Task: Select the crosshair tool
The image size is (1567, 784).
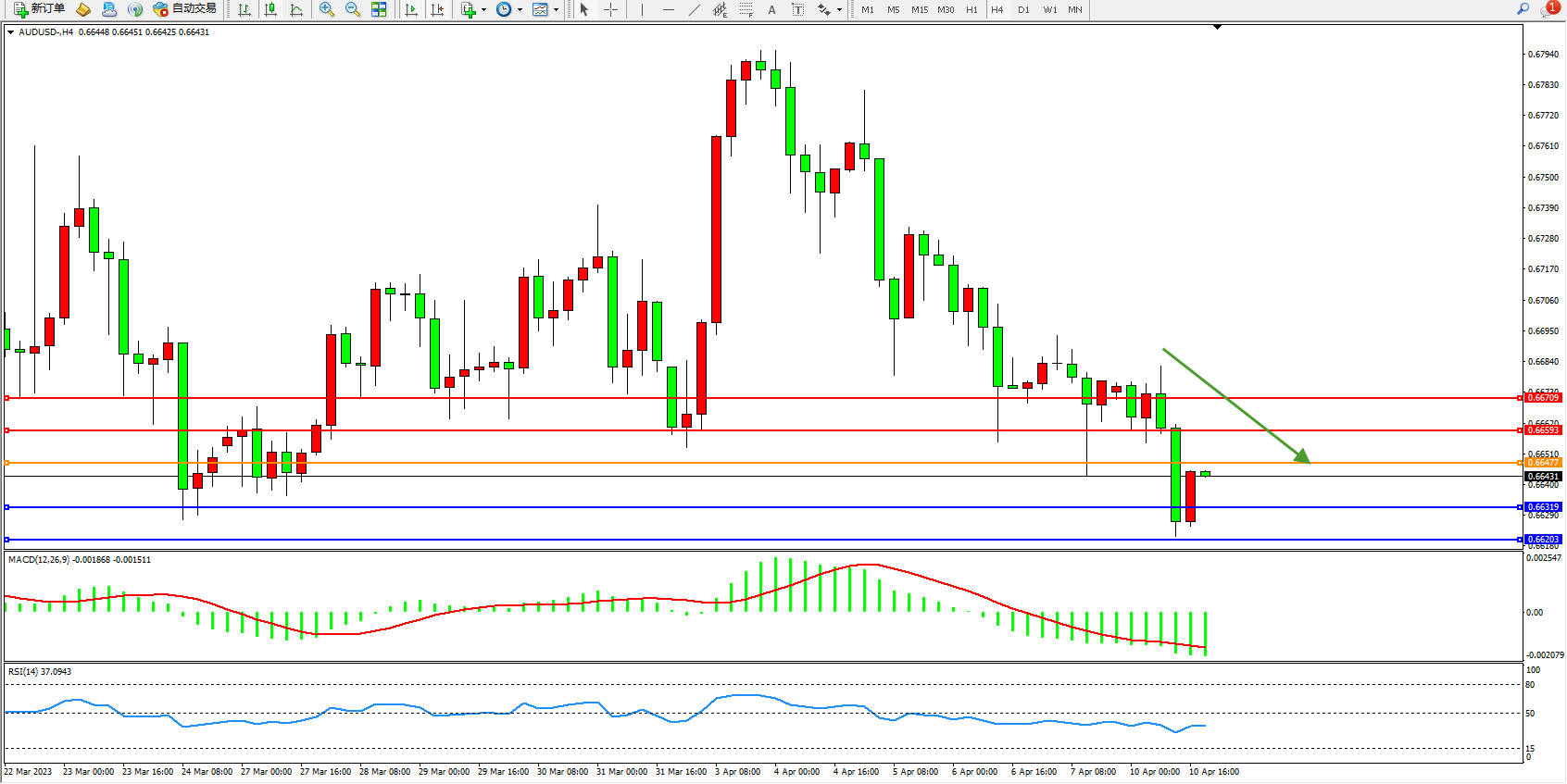Action: tap(611, 9)
